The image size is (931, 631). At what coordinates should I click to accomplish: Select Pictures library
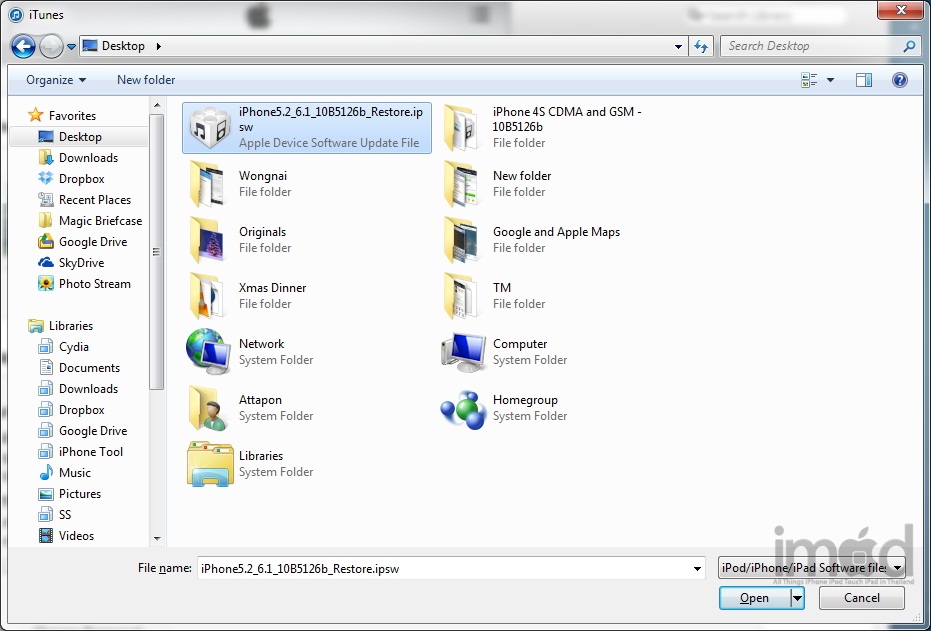[x=69, y=494]
